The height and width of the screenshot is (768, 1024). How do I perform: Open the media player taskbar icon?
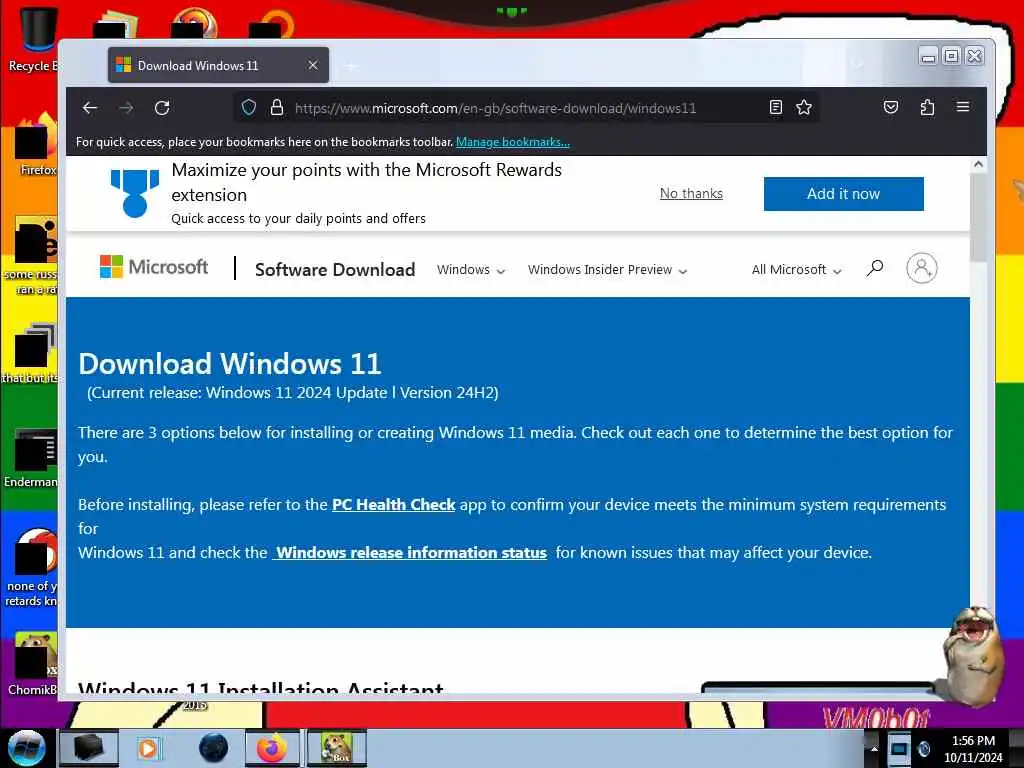149,748
